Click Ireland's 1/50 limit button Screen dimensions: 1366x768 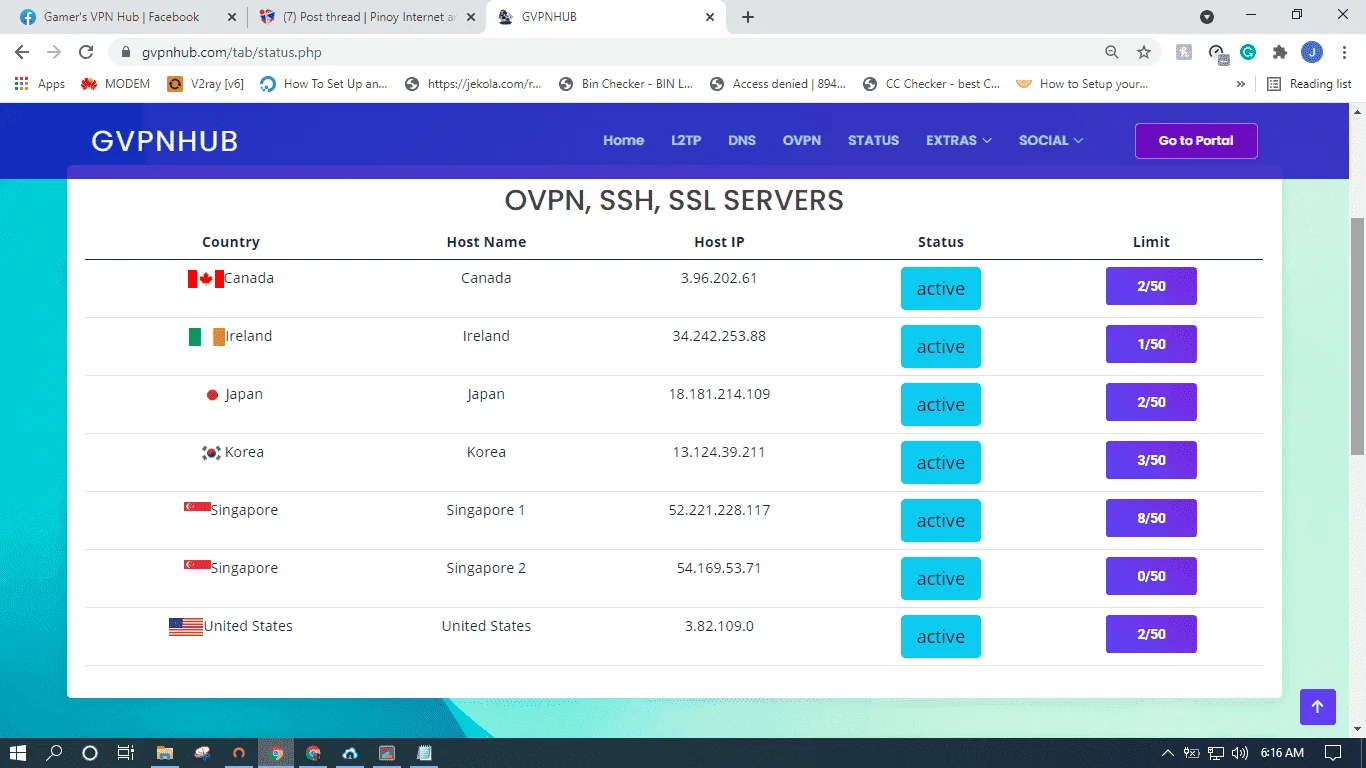point(1151,344)
